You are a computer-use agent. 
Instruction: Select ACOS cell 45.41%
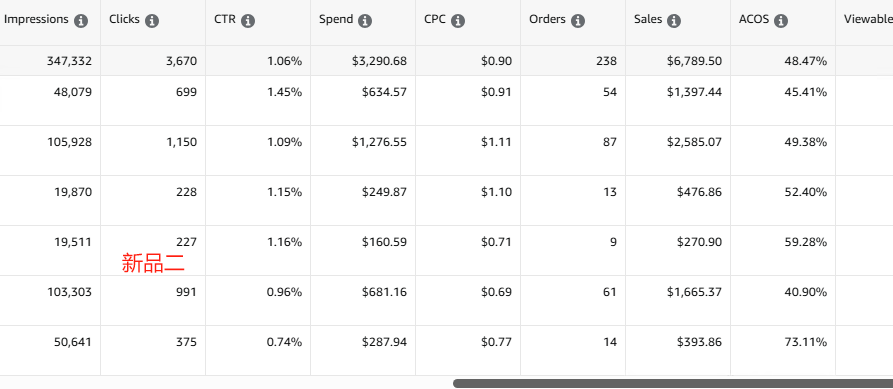tap(805, 92)
